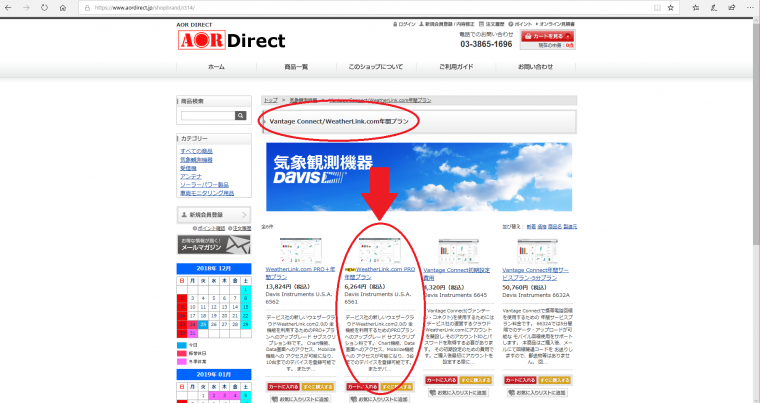The width and height of the screenshot is (760, 403).
Task: Open WeatherLink.com PRO年間プラン title link
Action: (380, 273)
